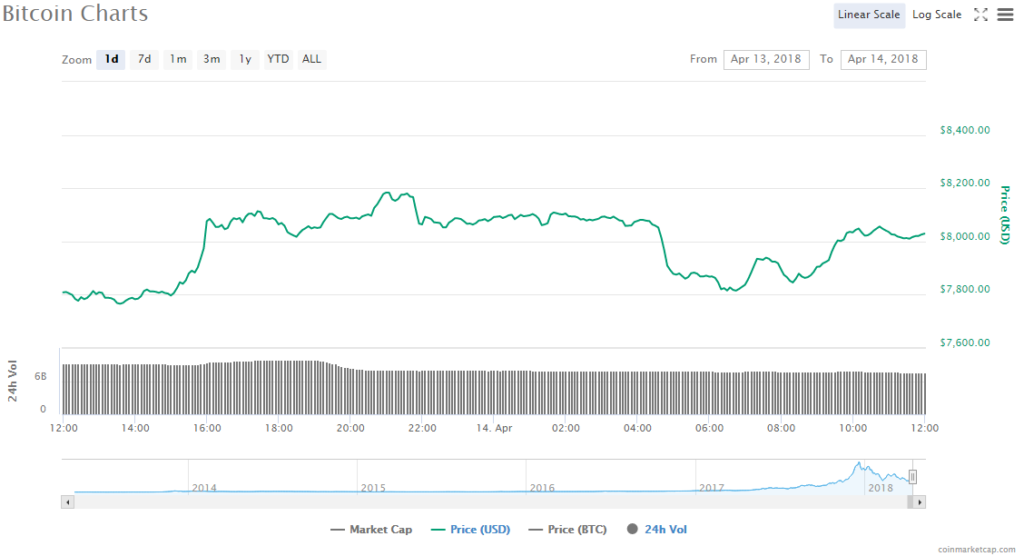Toggle the Market Cap series legend

[x=370, y=529]
